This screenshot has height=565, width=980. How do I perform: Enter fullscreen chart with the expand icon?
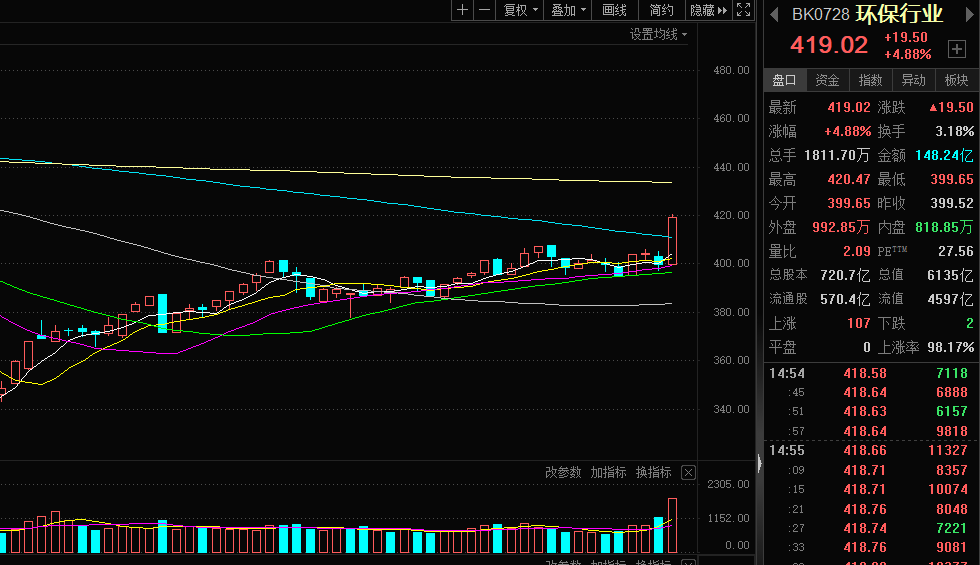click(743, 10)
